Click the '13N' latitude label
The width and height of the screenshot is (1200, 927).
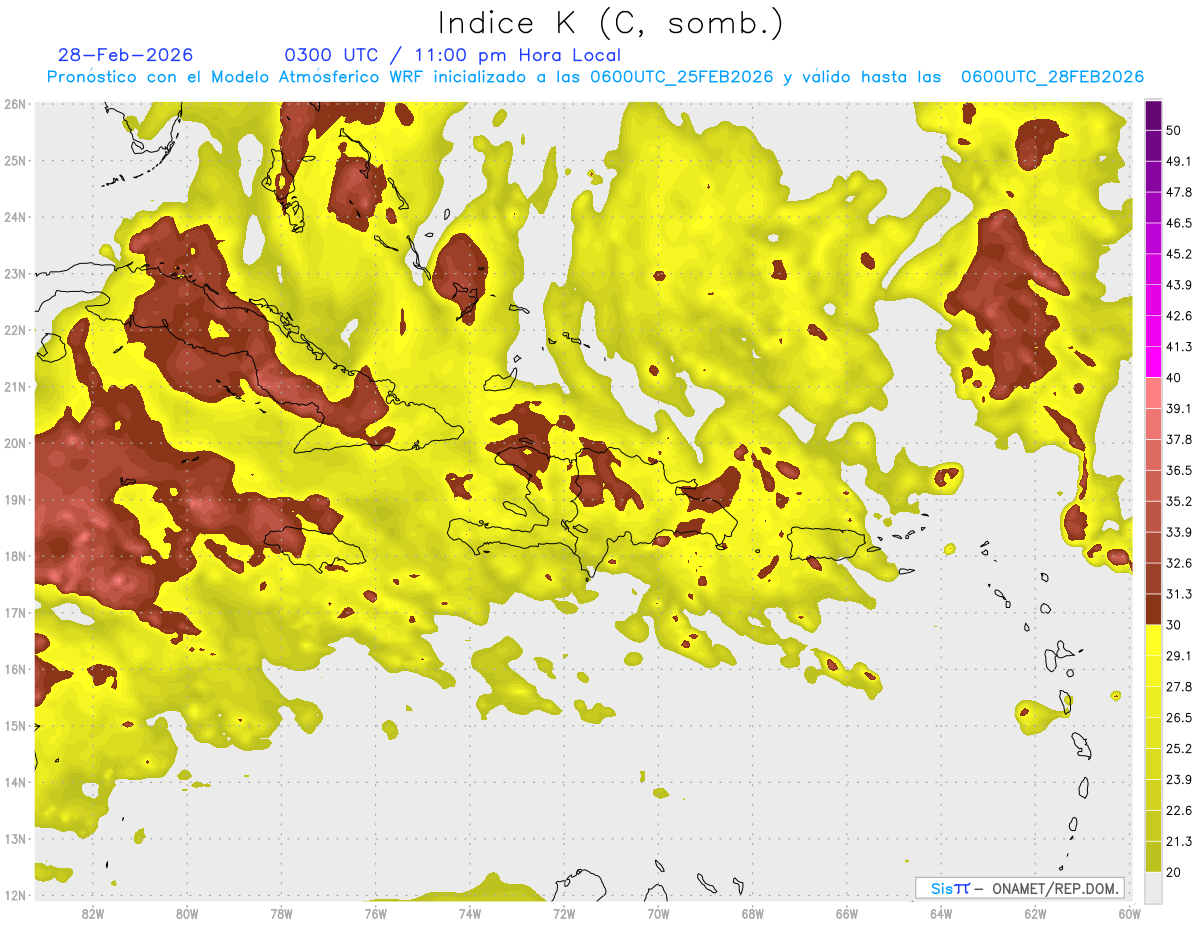click(x=15, y=838)
